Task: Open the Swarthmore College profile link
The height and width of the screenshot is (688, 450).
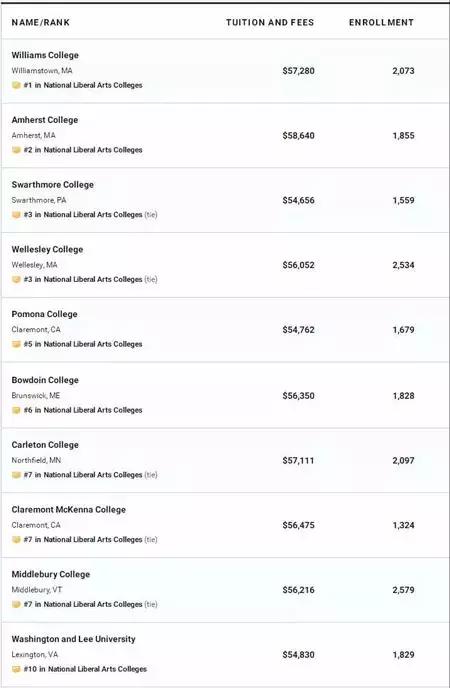Action: (53, 185)
